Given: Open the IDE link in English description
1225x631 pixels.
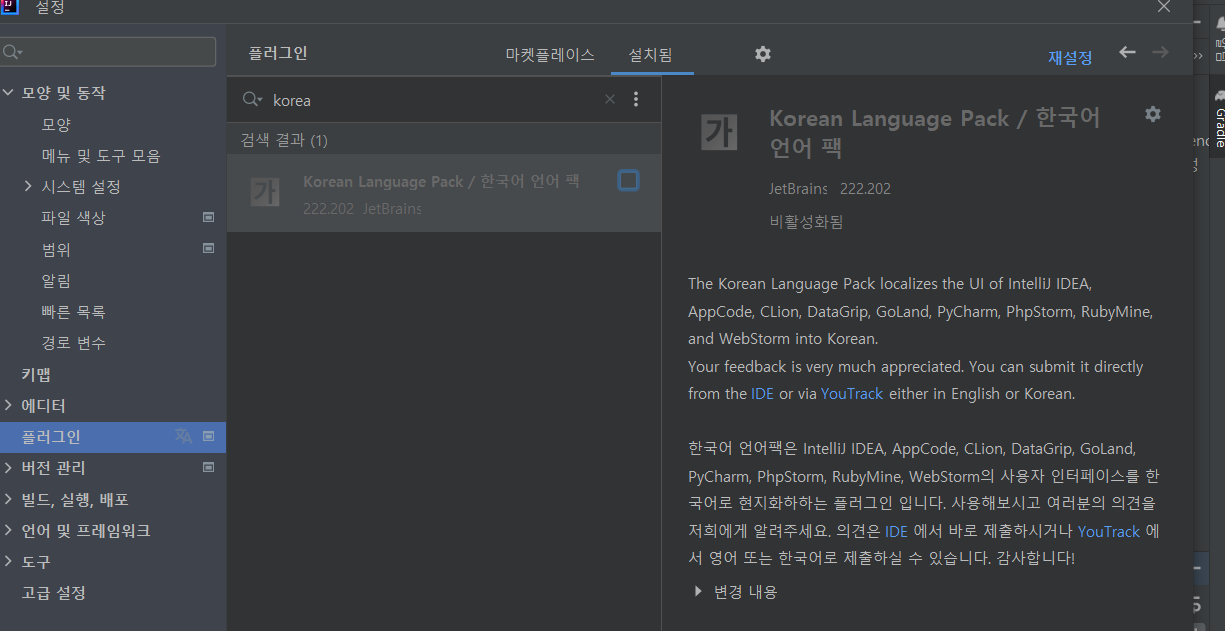Looking at the screenshot, I should (x=763, y=394).
